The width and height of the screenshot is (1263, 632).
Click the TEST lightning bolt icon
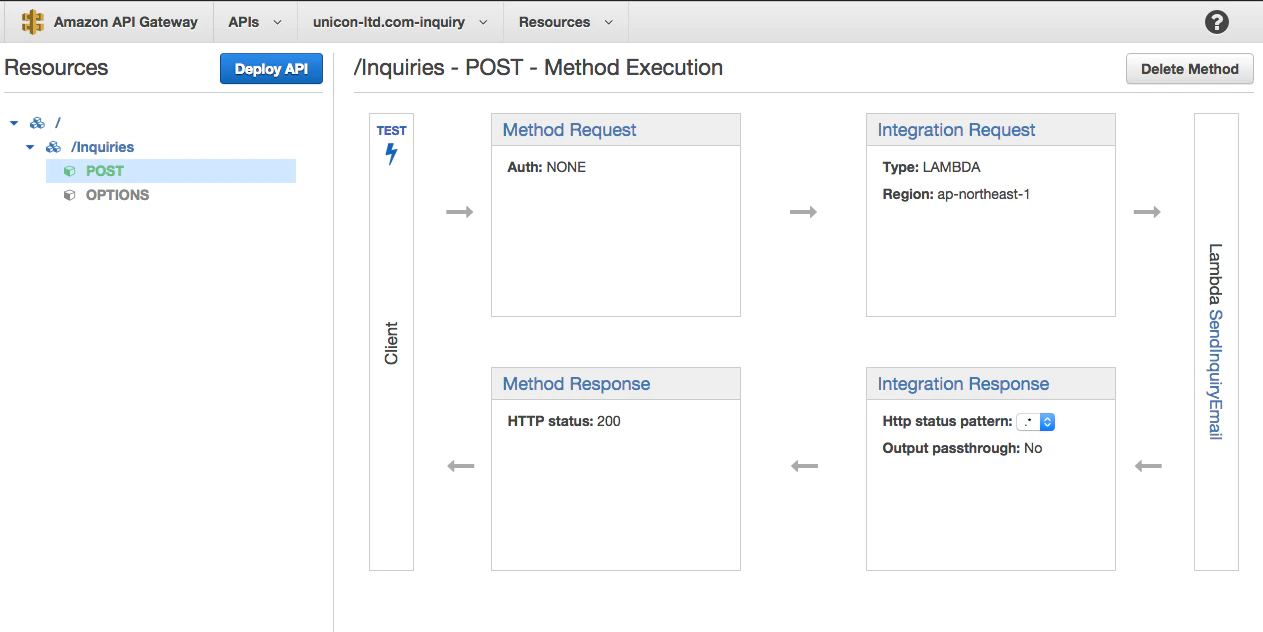point(391,154)
